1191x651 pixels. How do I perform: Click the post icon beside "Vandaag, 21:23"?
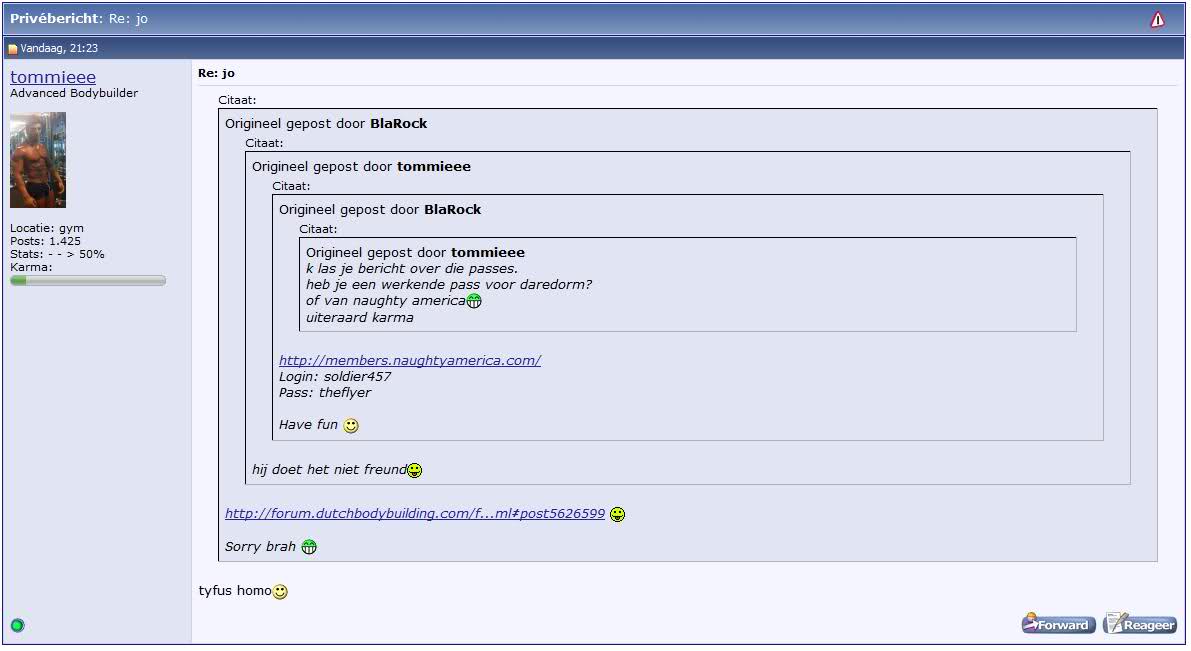coord(13,49)
